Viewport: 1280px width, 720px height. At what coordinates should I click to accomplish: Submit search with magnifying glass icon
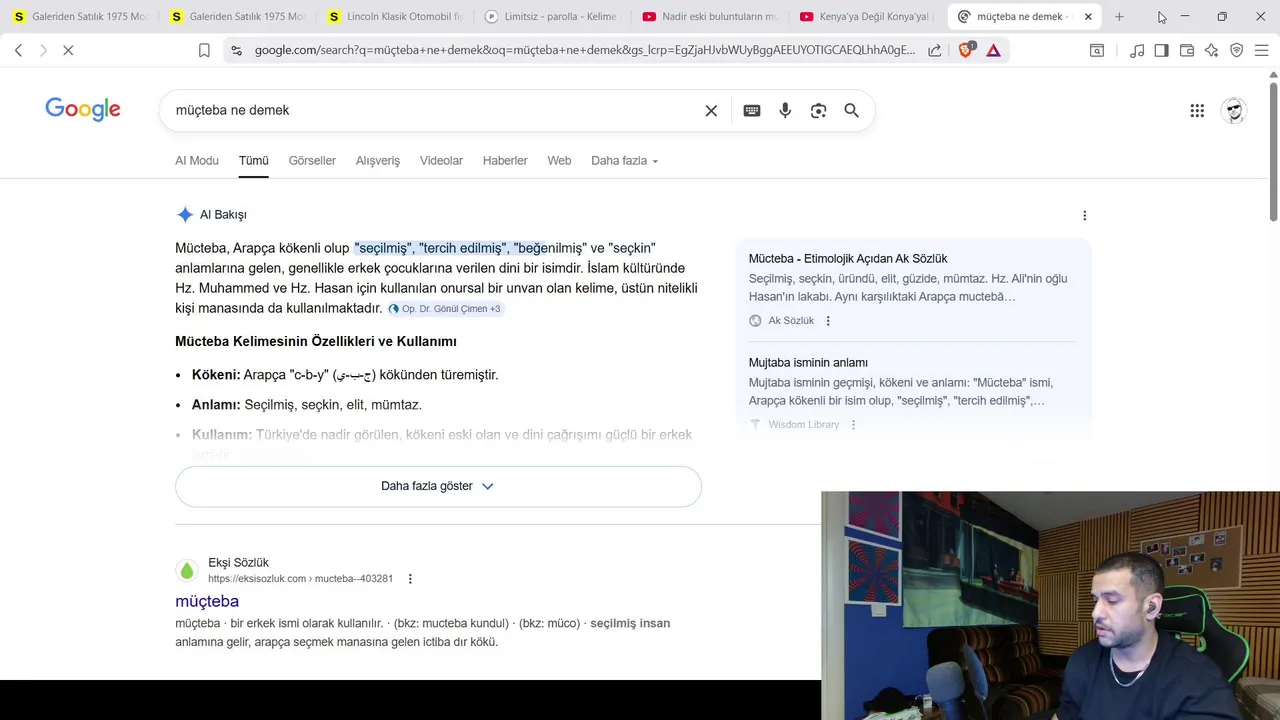tap(851, 110)
